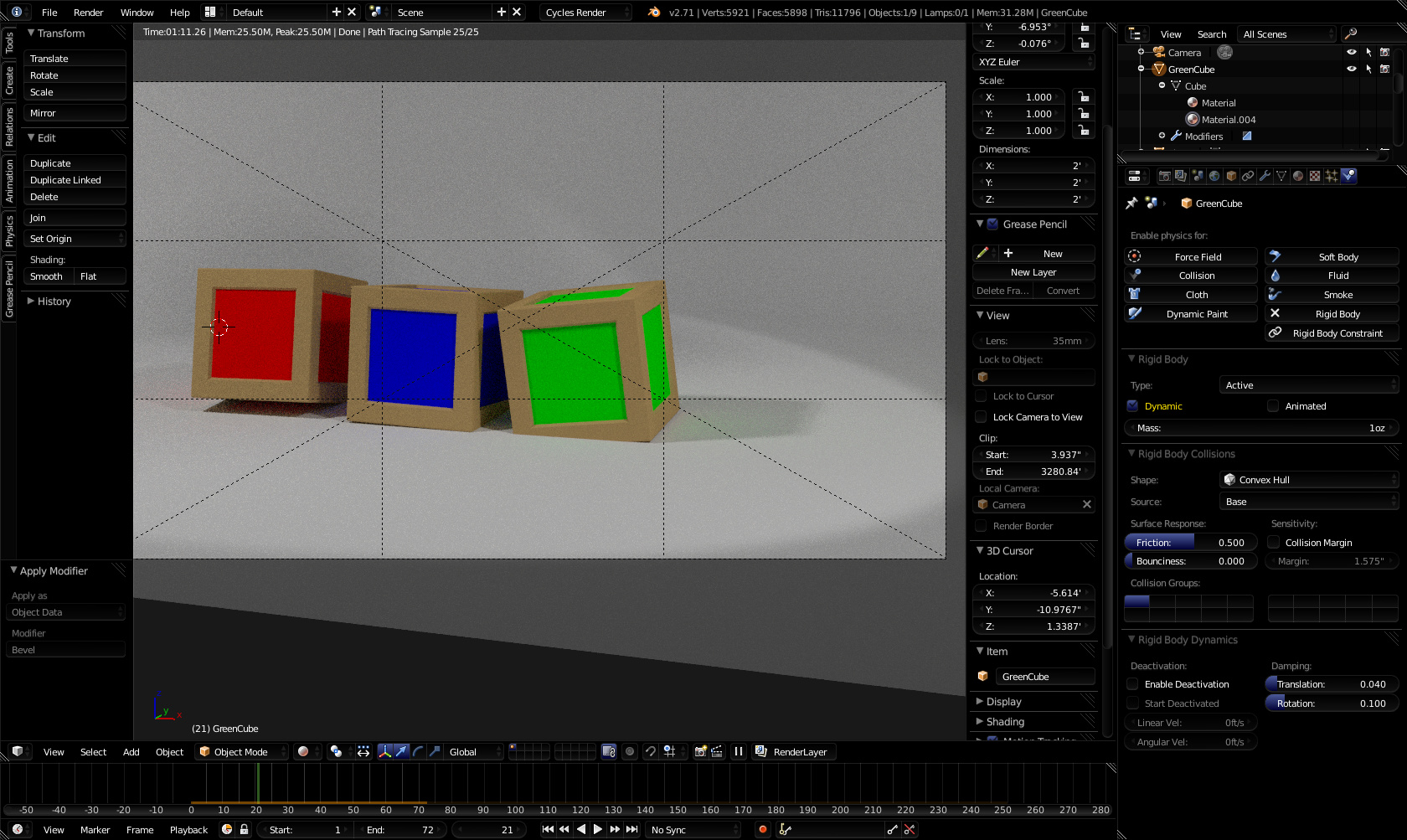Toggle proportional editing circle icon
This screenshot has width=1407, height=840.
(630, 751)
